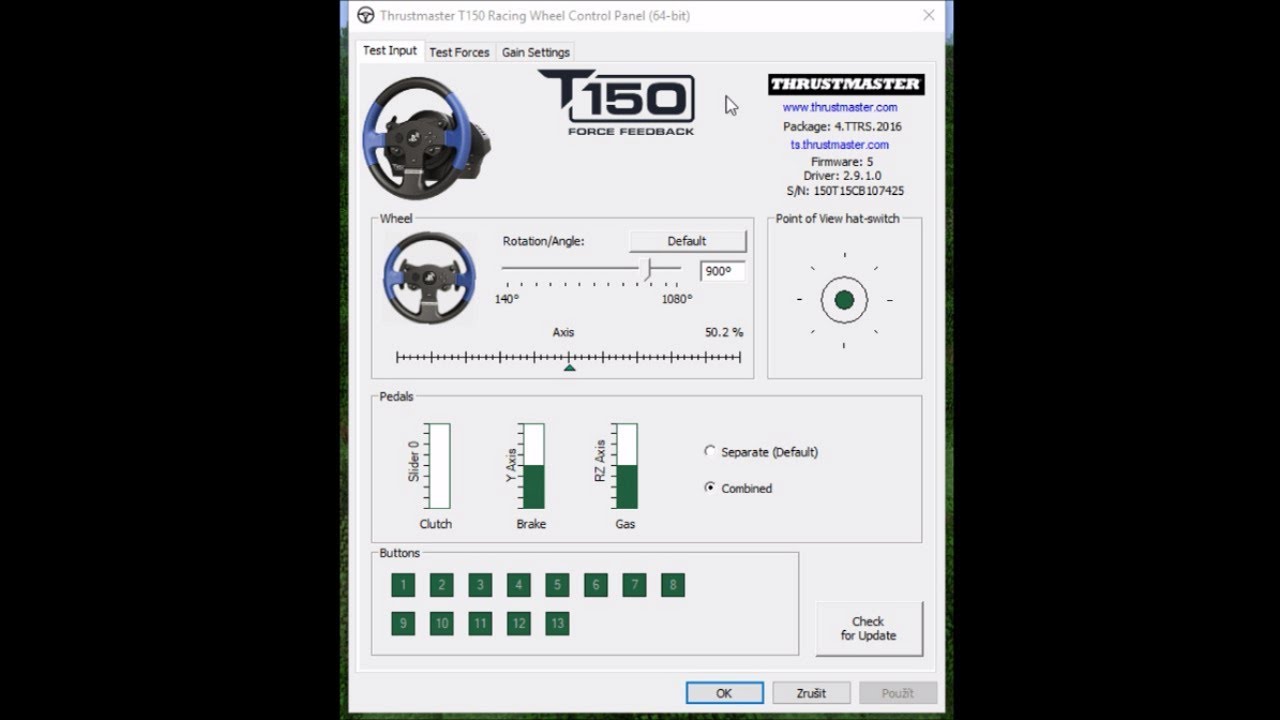1280x720 pixels.
Task: Click button indicator 9
Action: coord(403,623)
